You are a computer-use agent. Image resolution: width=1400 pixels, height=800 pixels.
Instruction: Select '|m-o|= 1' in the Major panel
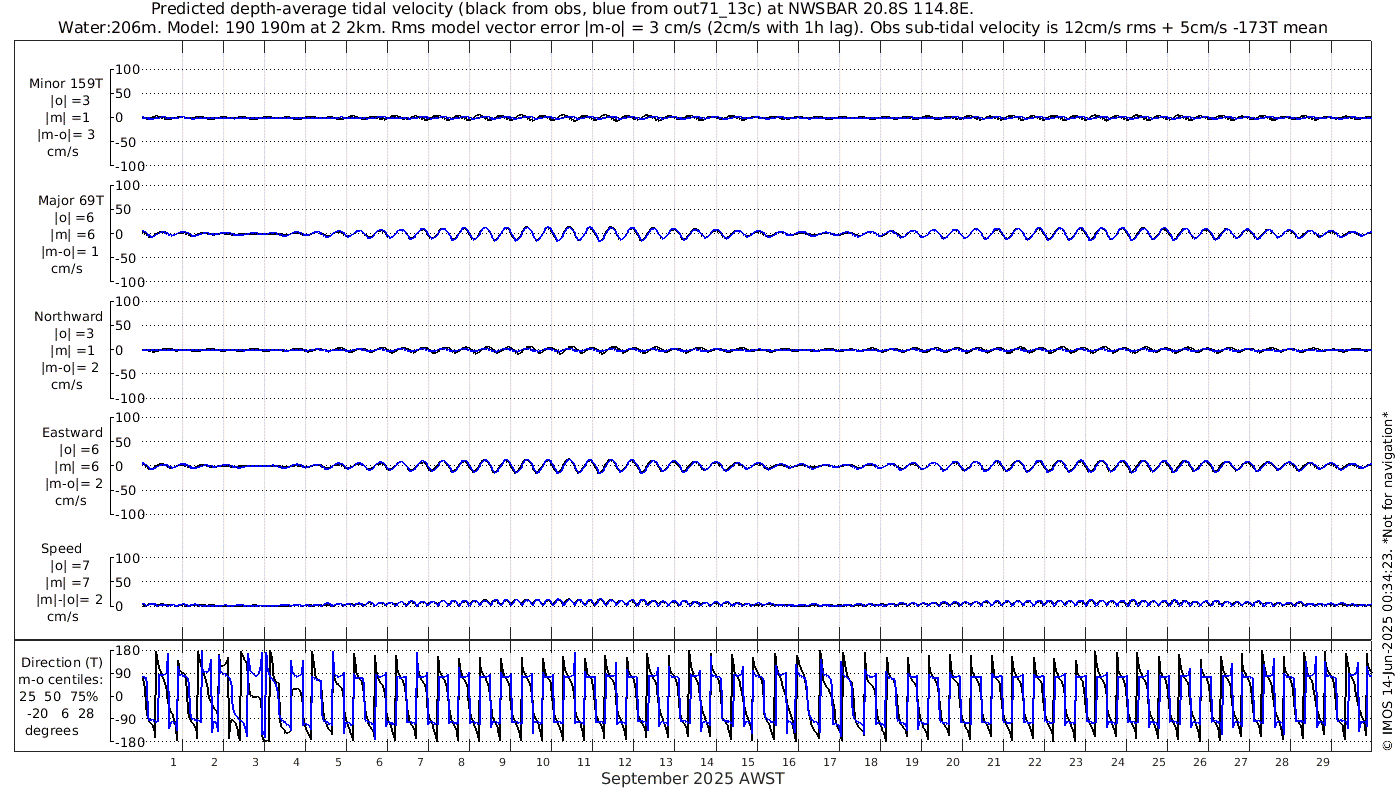click(x=70, y=251)
